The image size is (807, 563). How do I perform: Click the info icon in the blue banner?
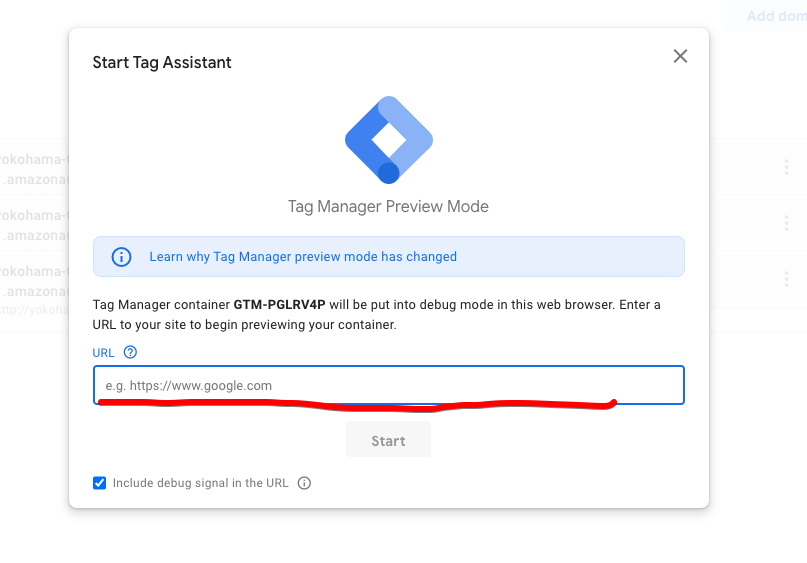[x=121, y=256]
